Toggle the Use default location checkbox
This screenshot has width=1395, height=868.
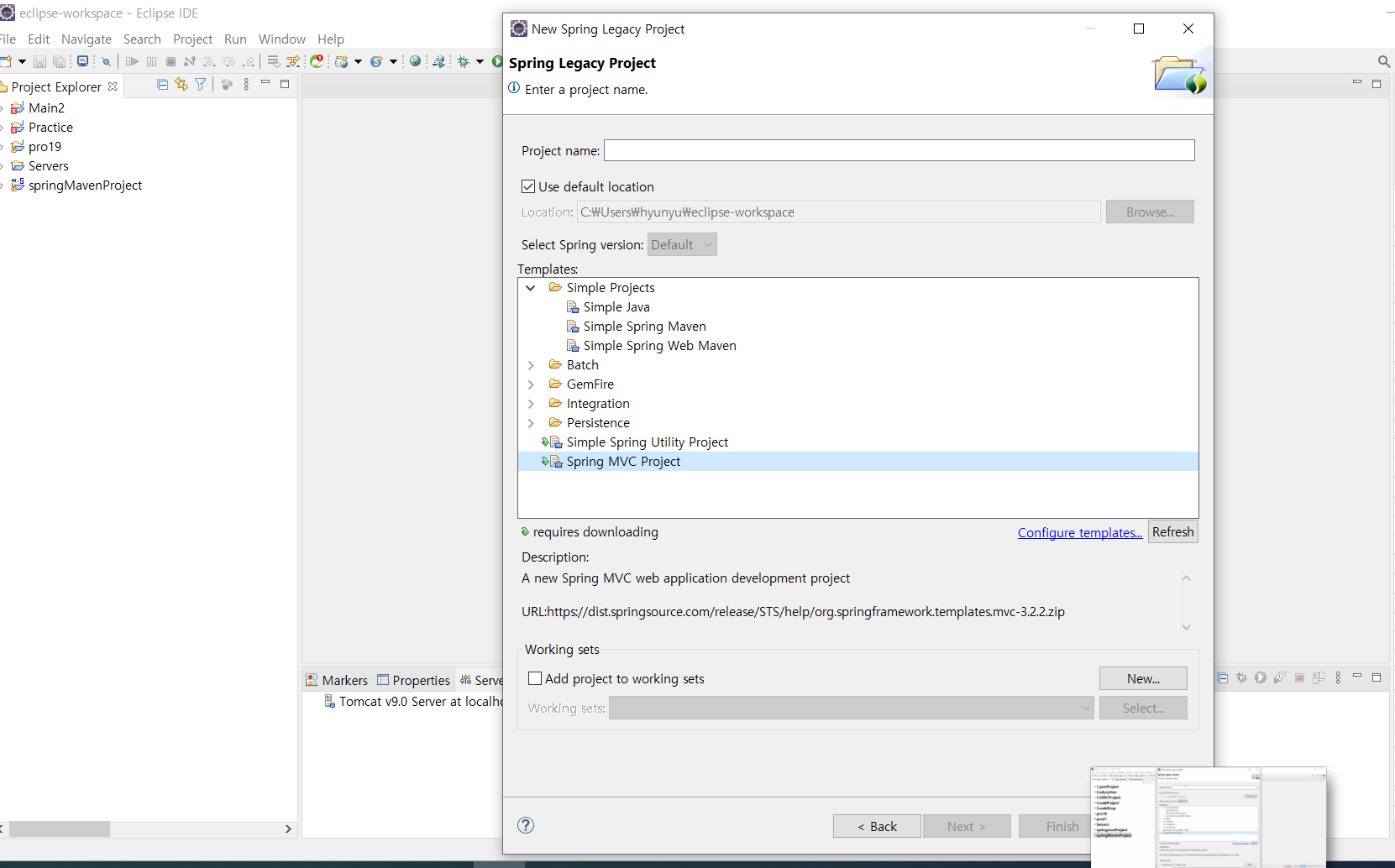[528, 186]
